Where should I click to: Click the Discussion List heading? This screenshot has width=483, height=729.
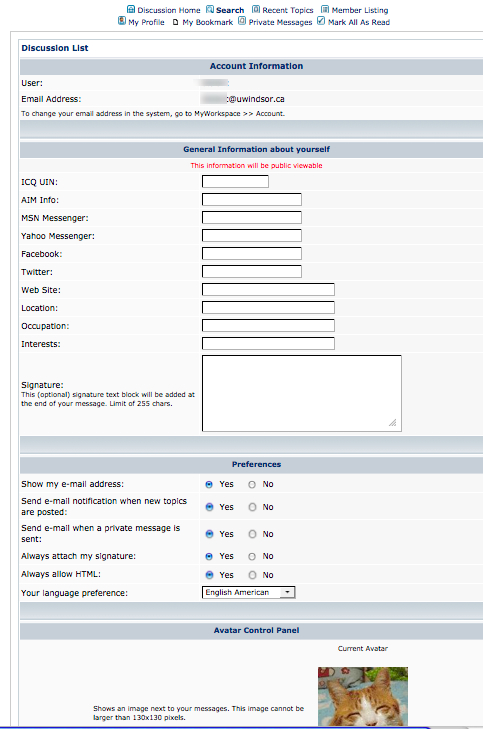pos(55,48)
